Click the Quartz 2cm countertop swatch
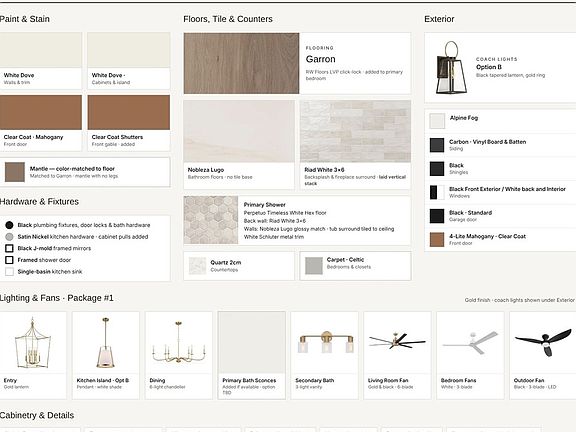The image size is (576, 432). point(197,266)
